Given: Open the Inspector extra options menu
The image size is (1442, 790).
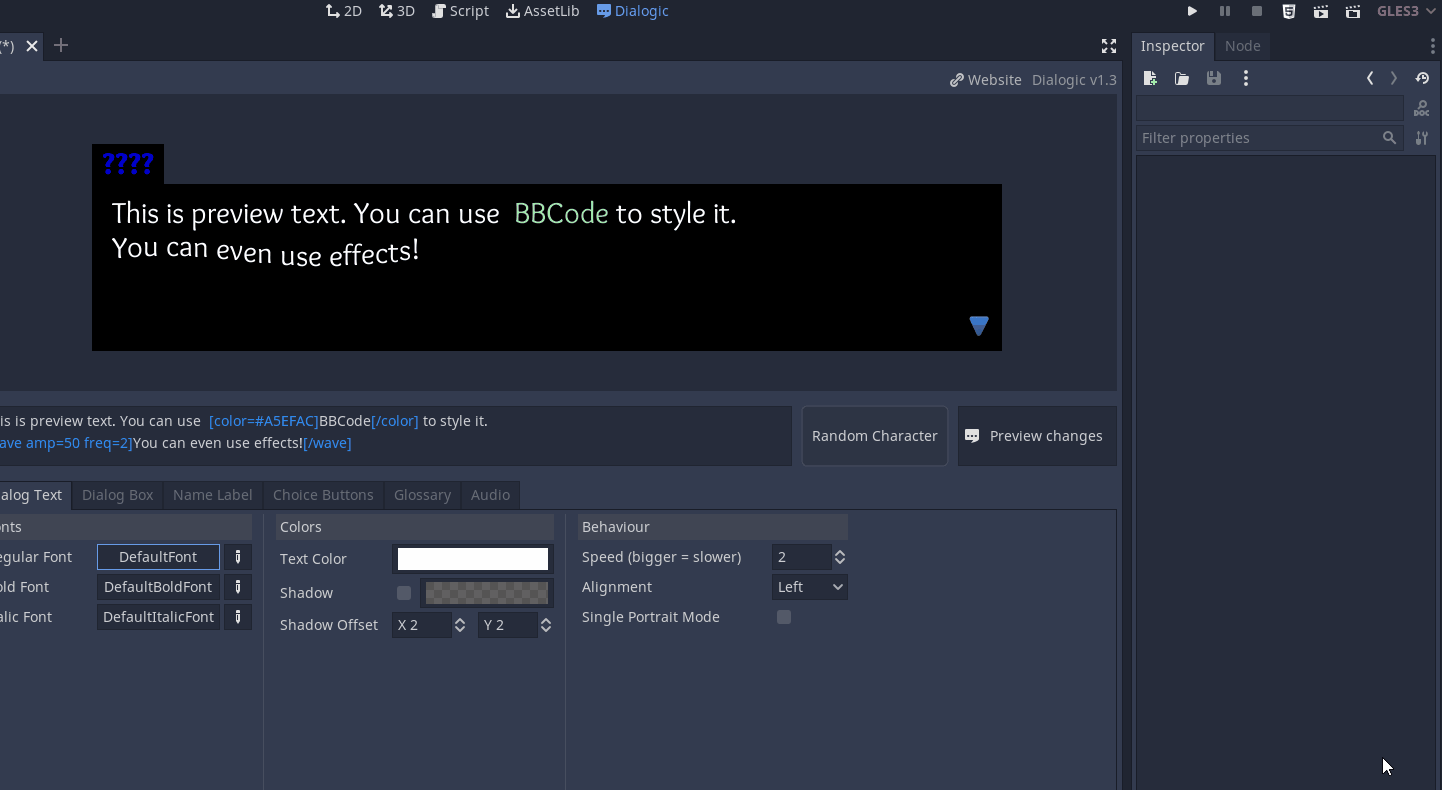Looking at the screenshot, I should coord(1246,78).
